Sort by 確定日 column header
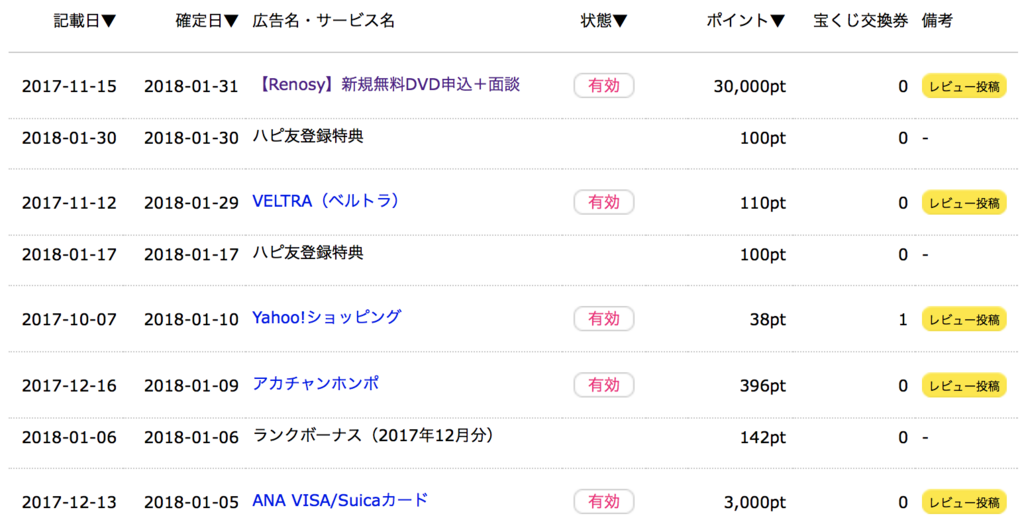1024x522 pixels. (207, 21)
